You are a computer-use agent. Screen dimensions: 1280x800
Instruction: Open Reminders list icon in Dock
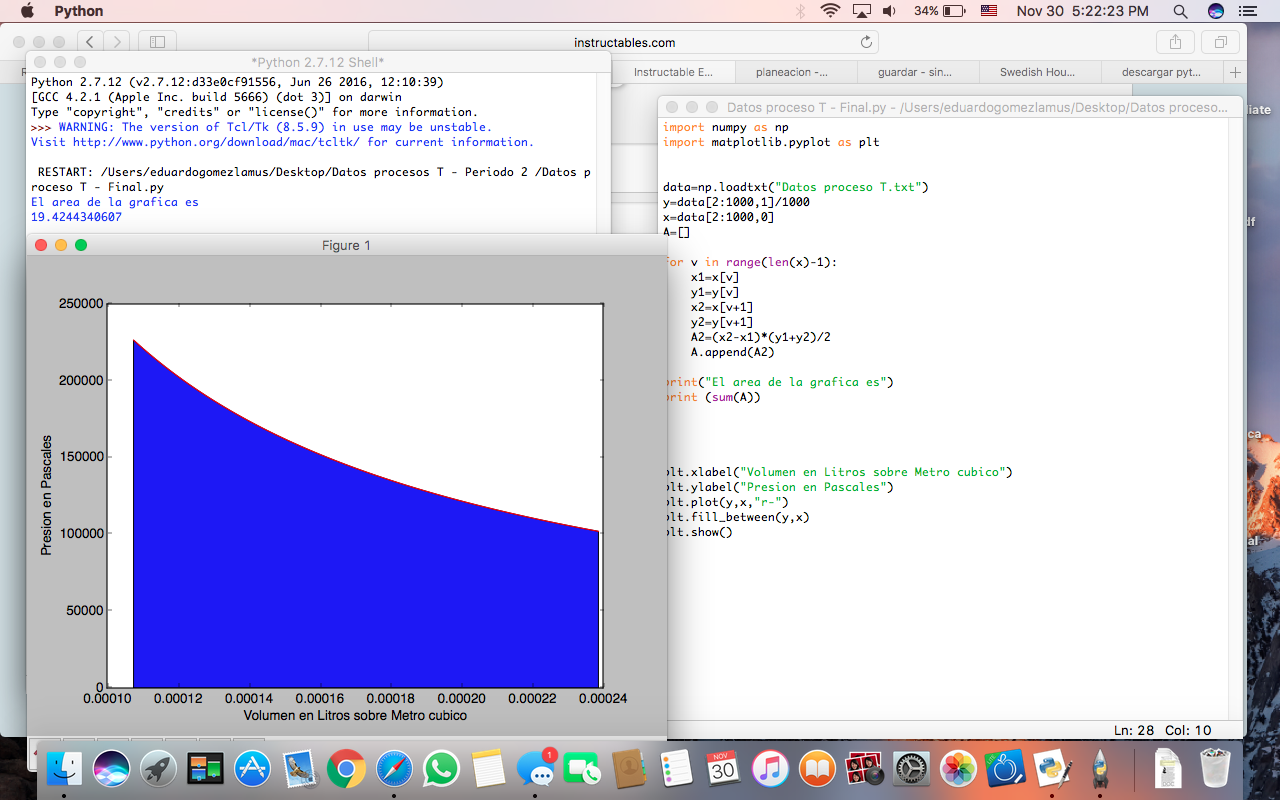point(676,768)
